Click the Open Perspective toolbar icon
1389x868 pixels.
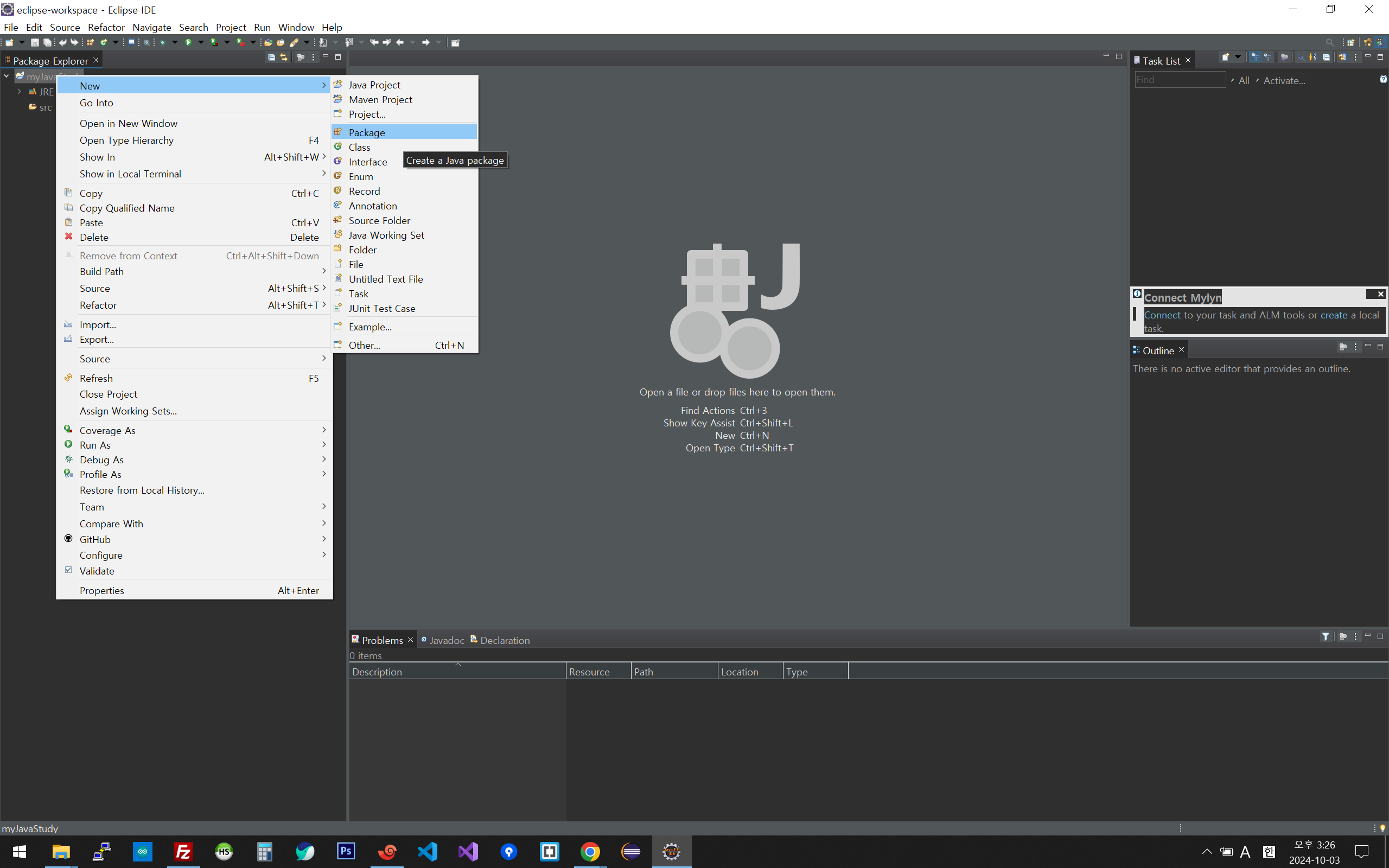[1351, 42]
